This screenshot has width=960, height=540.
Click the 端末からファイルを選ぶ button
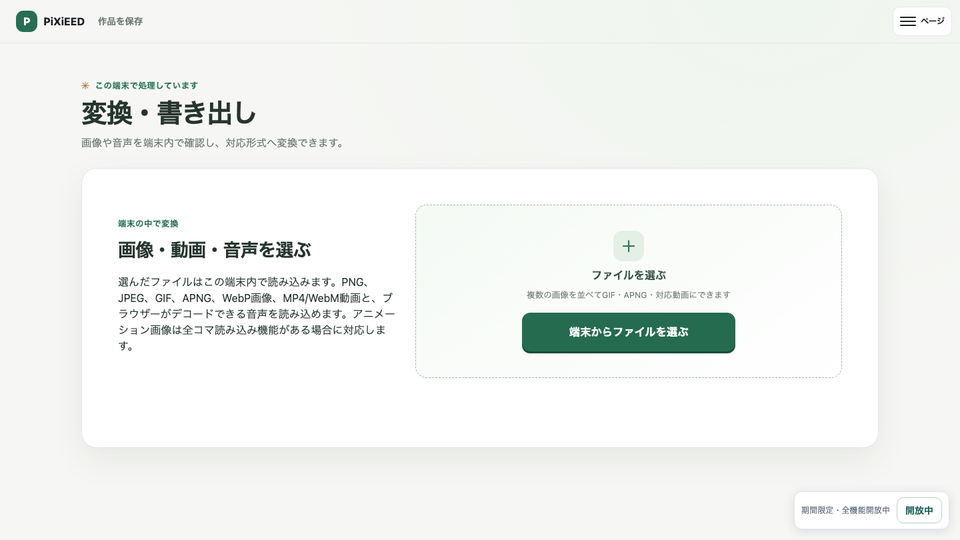[628, 332]
